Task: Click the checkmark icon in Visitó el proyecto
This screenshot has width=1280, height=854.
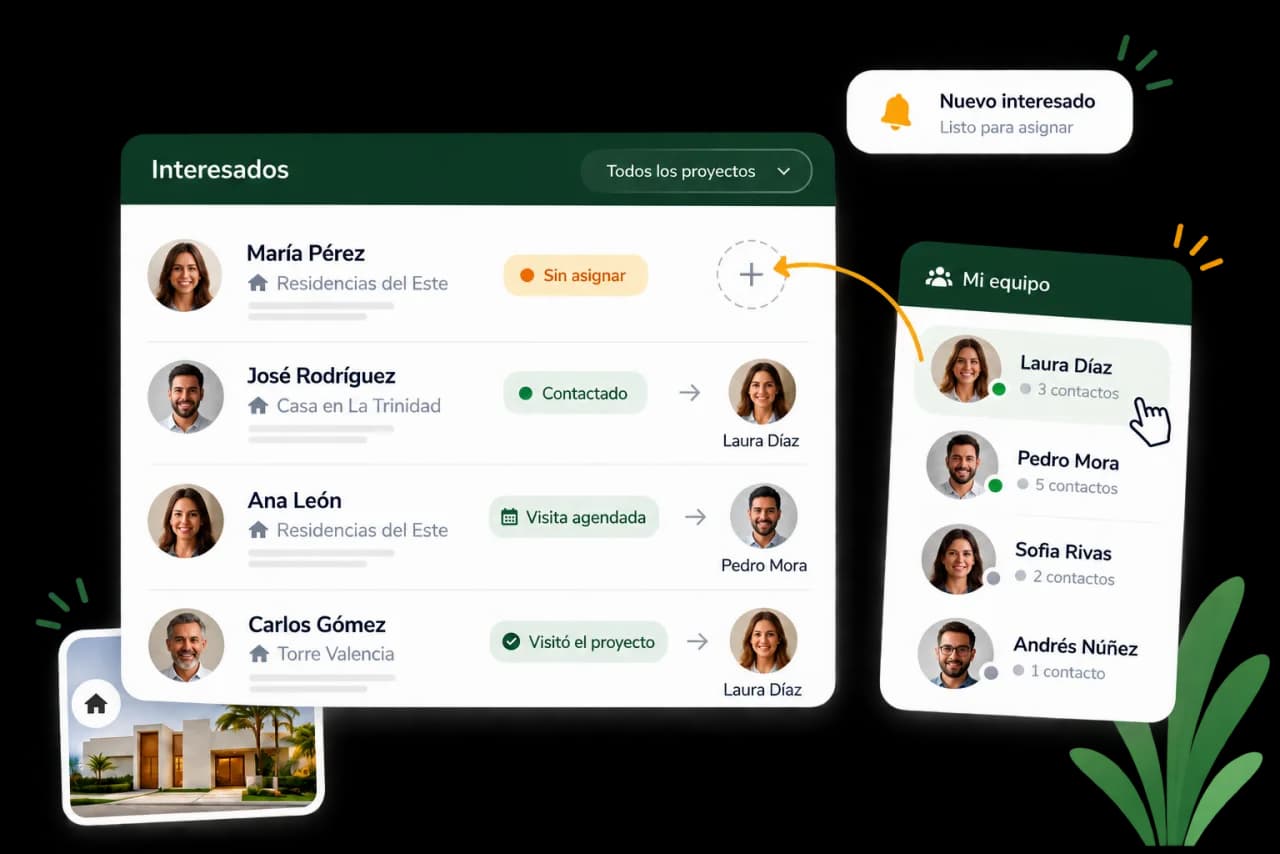Action: tap(511, 641)
